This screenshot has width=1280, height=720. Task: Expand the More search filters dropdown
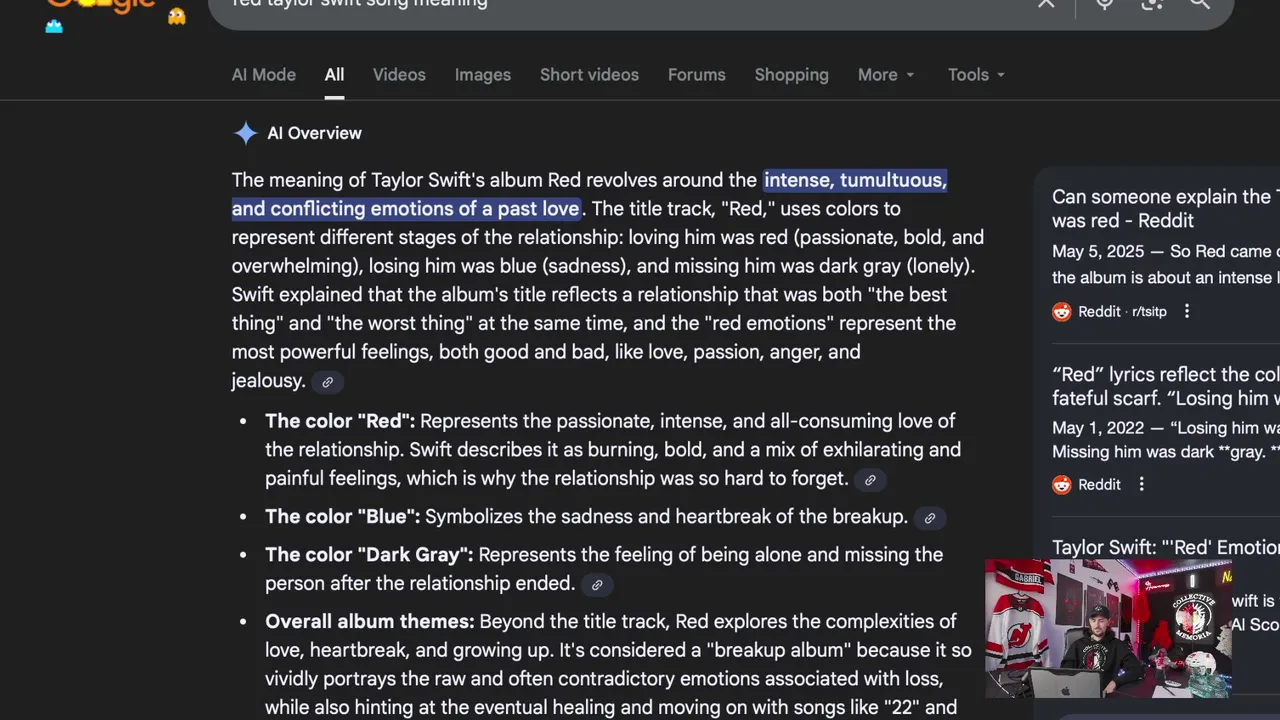[x=886, y=75]
